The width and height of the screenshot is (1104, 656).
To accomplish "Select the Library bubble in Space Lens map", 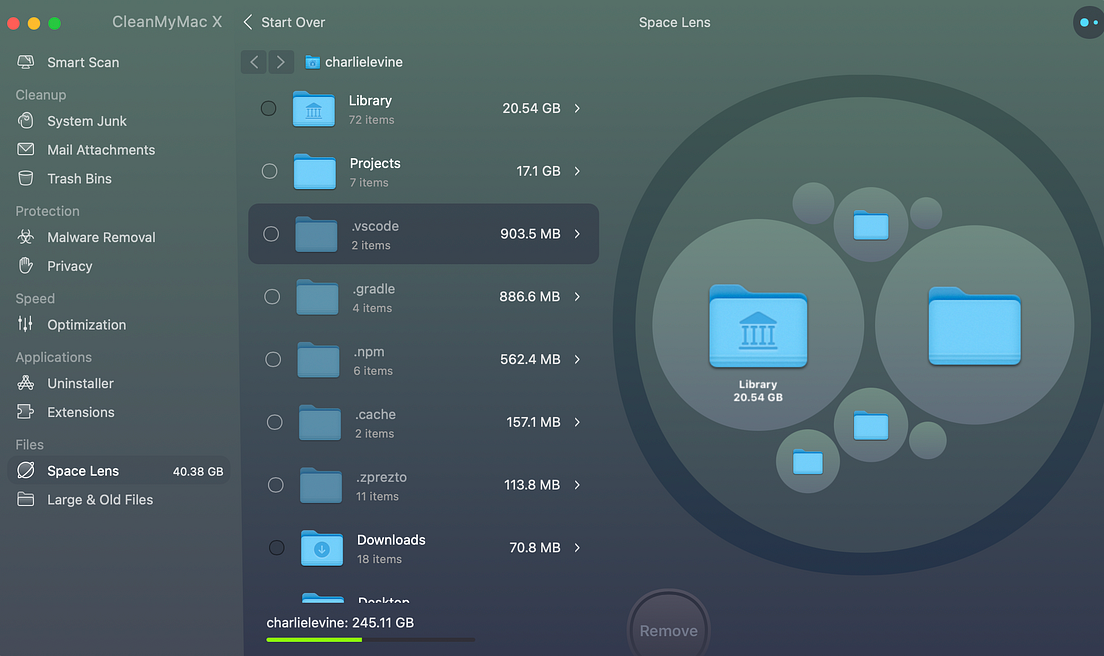I will point(758,324).
